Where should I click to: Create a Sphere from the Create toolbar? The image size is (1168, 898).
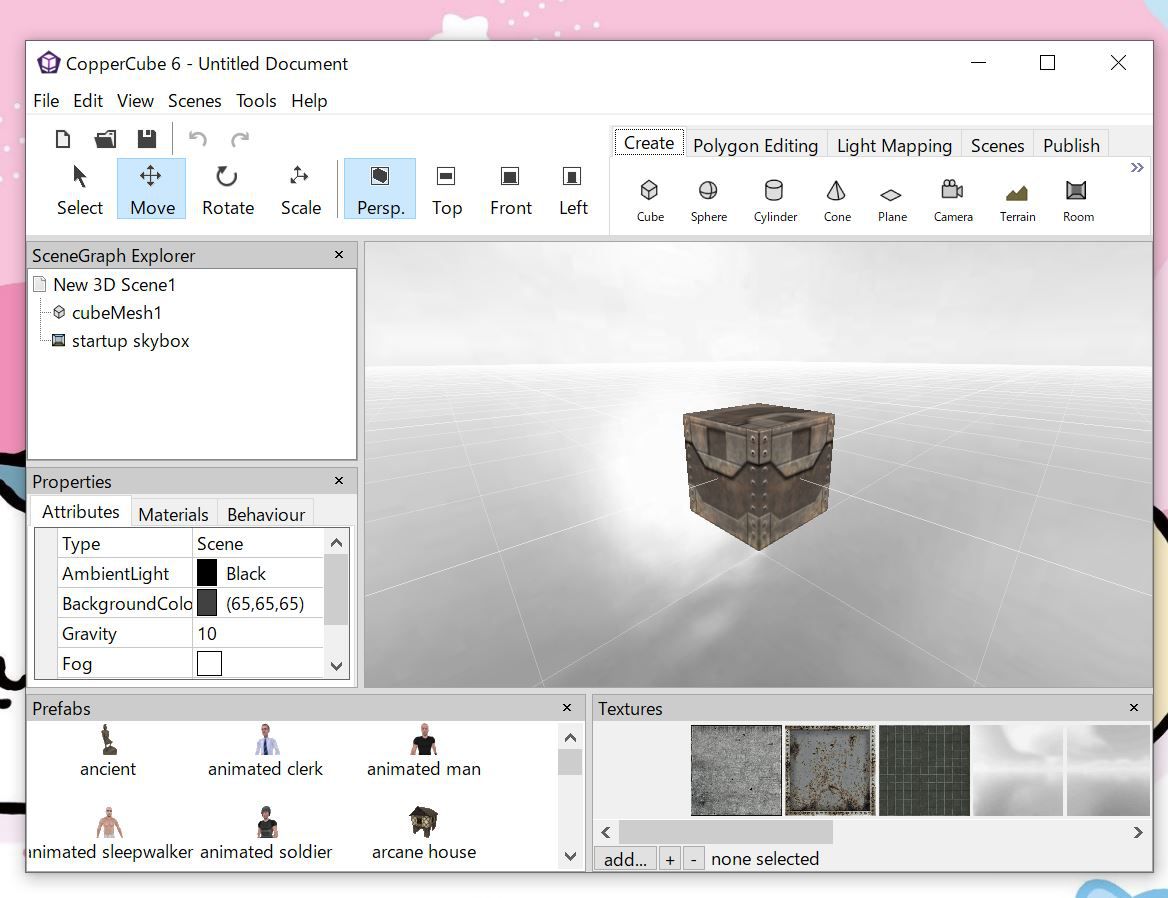[x=708, y=200]
